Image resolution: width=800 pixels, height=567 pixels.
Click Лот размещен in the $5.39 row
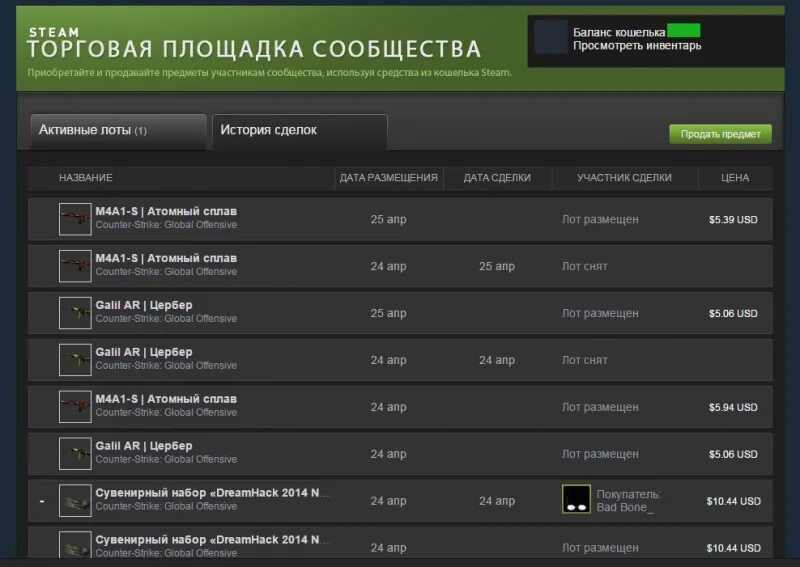pos(600,219)
